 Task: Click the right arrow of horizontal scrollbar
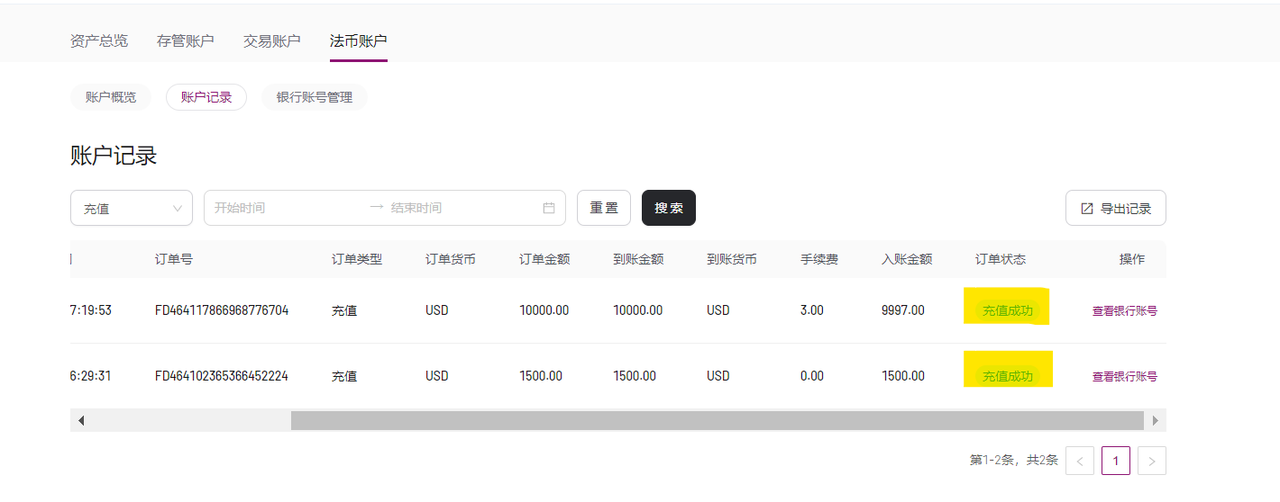(1155, 421)
